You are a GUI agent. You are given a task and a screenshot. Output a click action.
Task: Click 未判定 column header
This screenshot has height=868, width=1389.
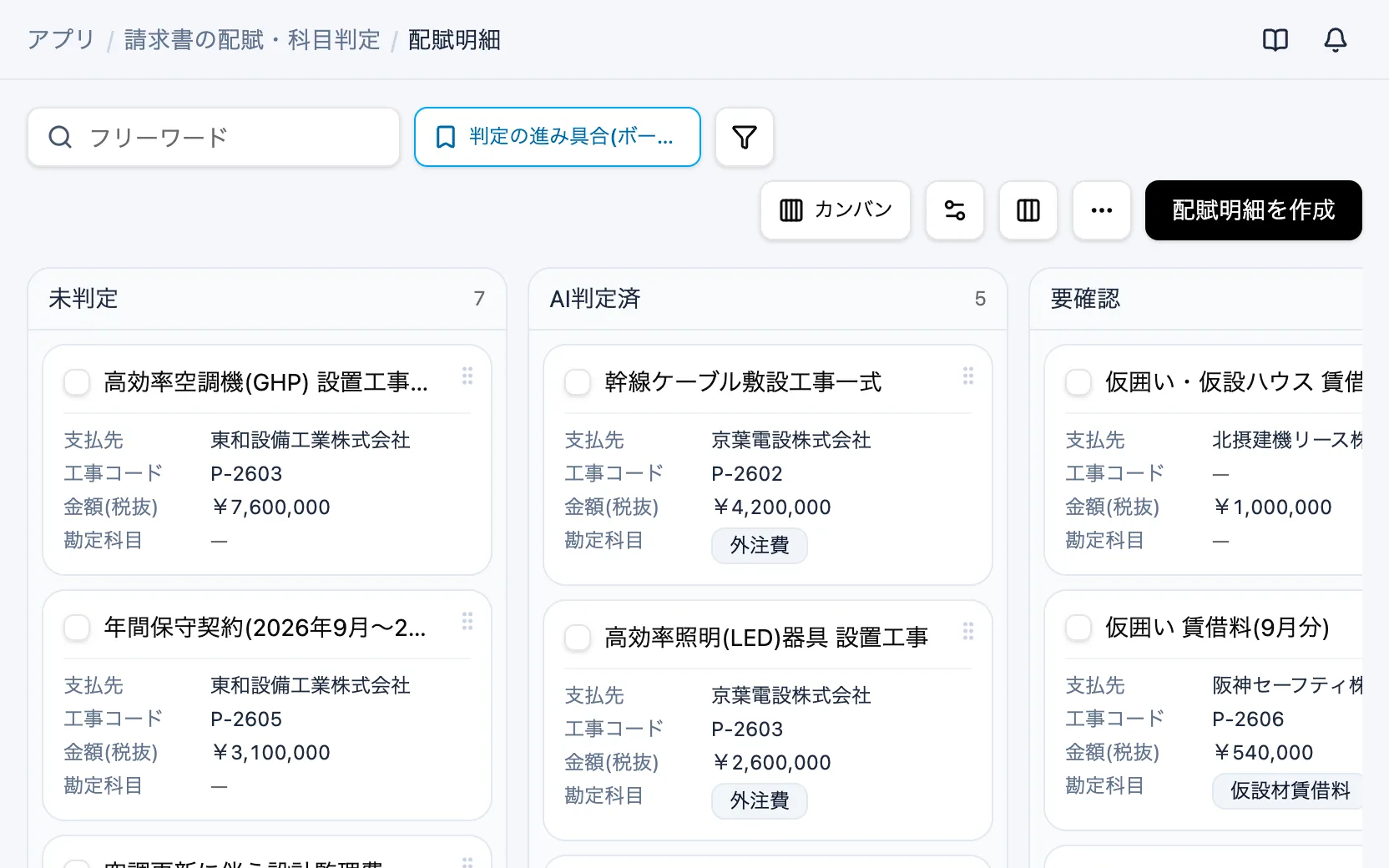pos(267,299)
